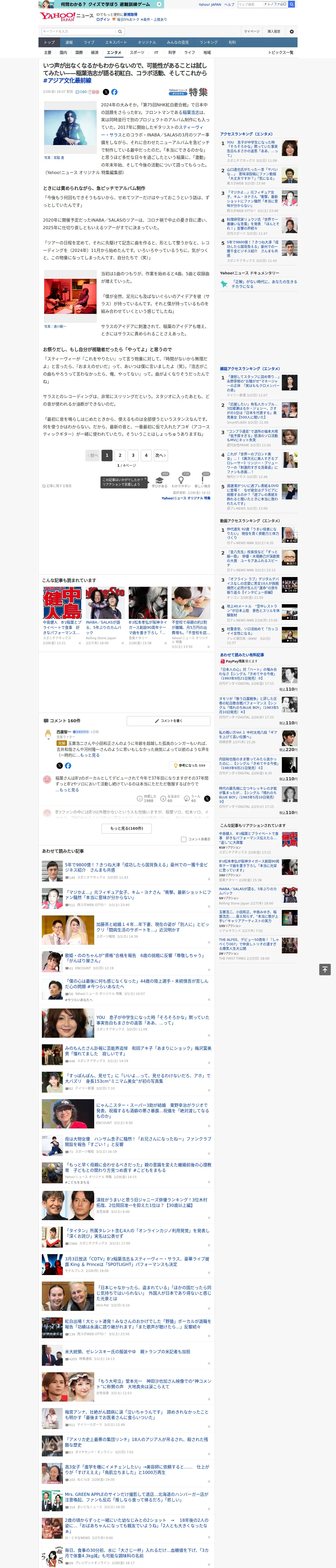Share the user comment on X

[x=207, y=799]
